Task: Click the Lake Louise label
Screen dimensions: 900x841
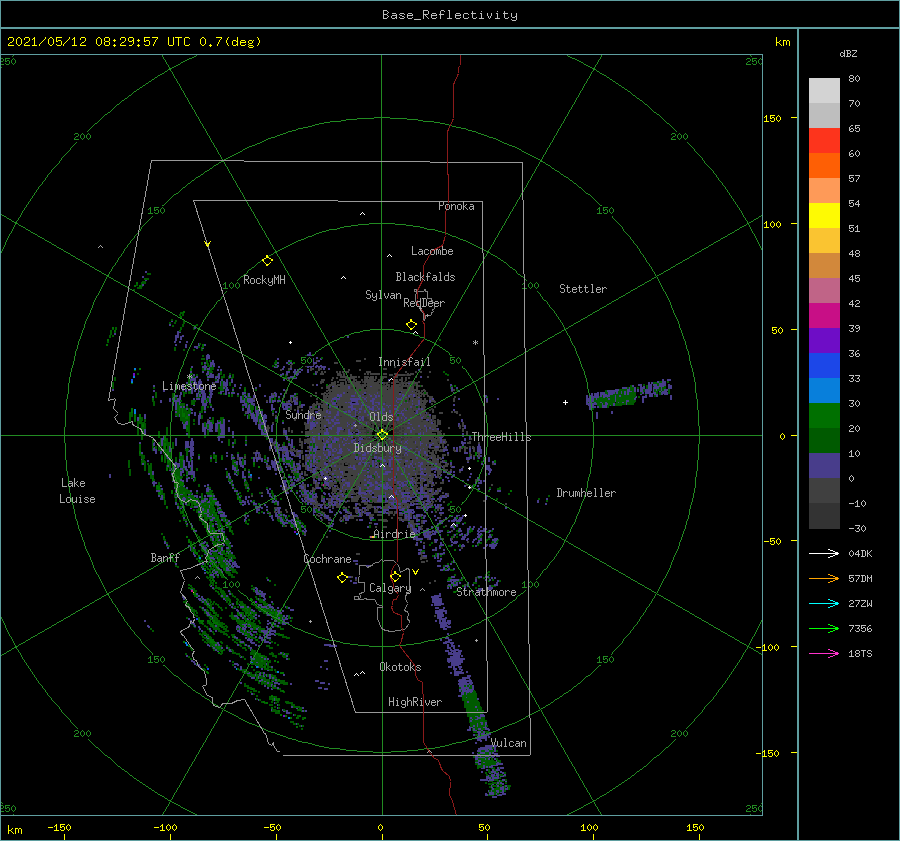Action: coord(77,491)
